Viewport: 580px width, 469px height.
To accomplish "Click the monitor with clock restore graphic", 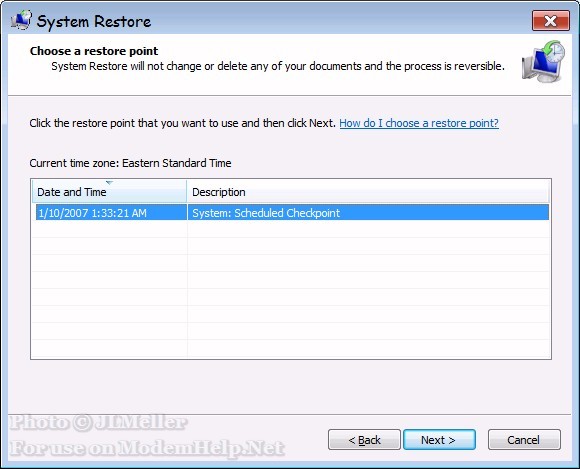I will [x=543, y=62].
